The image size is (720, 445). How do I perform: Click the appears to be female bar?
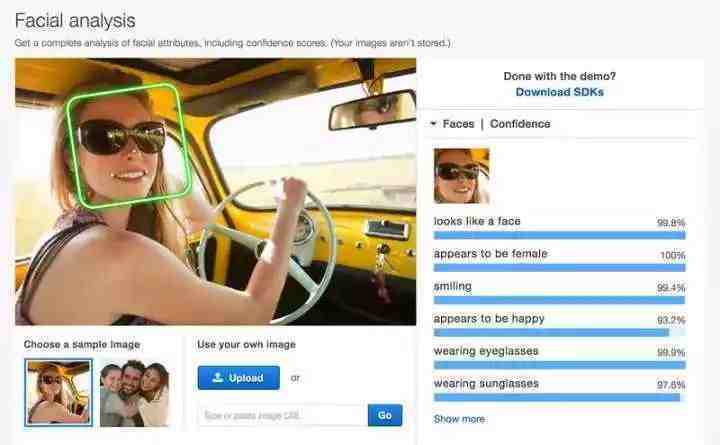[559, 268]
